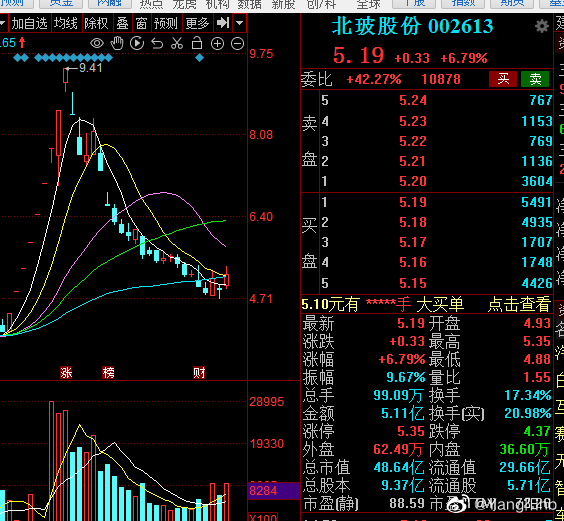Image resolution: width=564 pixels, height=521 pixels.
Task: Select sell level 2 price 5.21
Action: (x=413, y=161)
